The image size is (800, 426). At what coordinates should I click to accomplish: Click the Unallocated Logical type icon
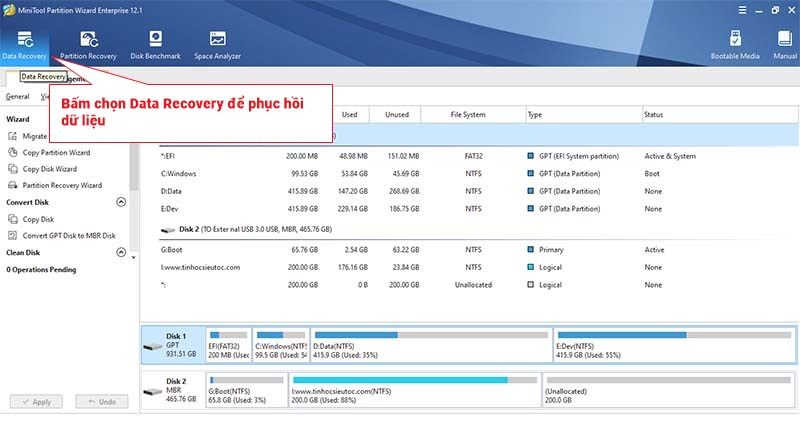coord(531,285)
